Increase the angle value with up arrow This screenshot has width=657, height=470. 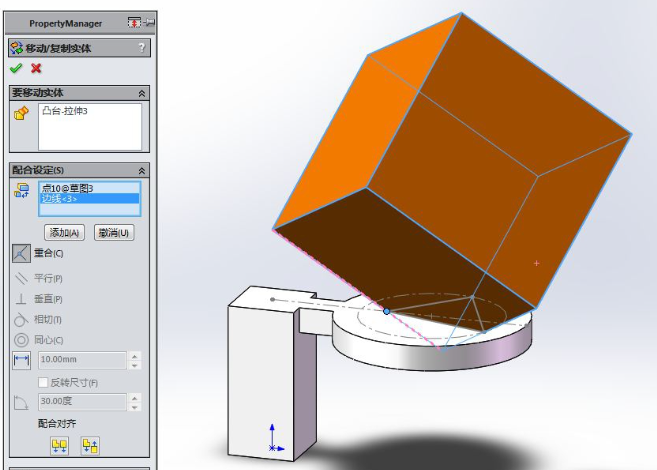[x=135, y=398]
